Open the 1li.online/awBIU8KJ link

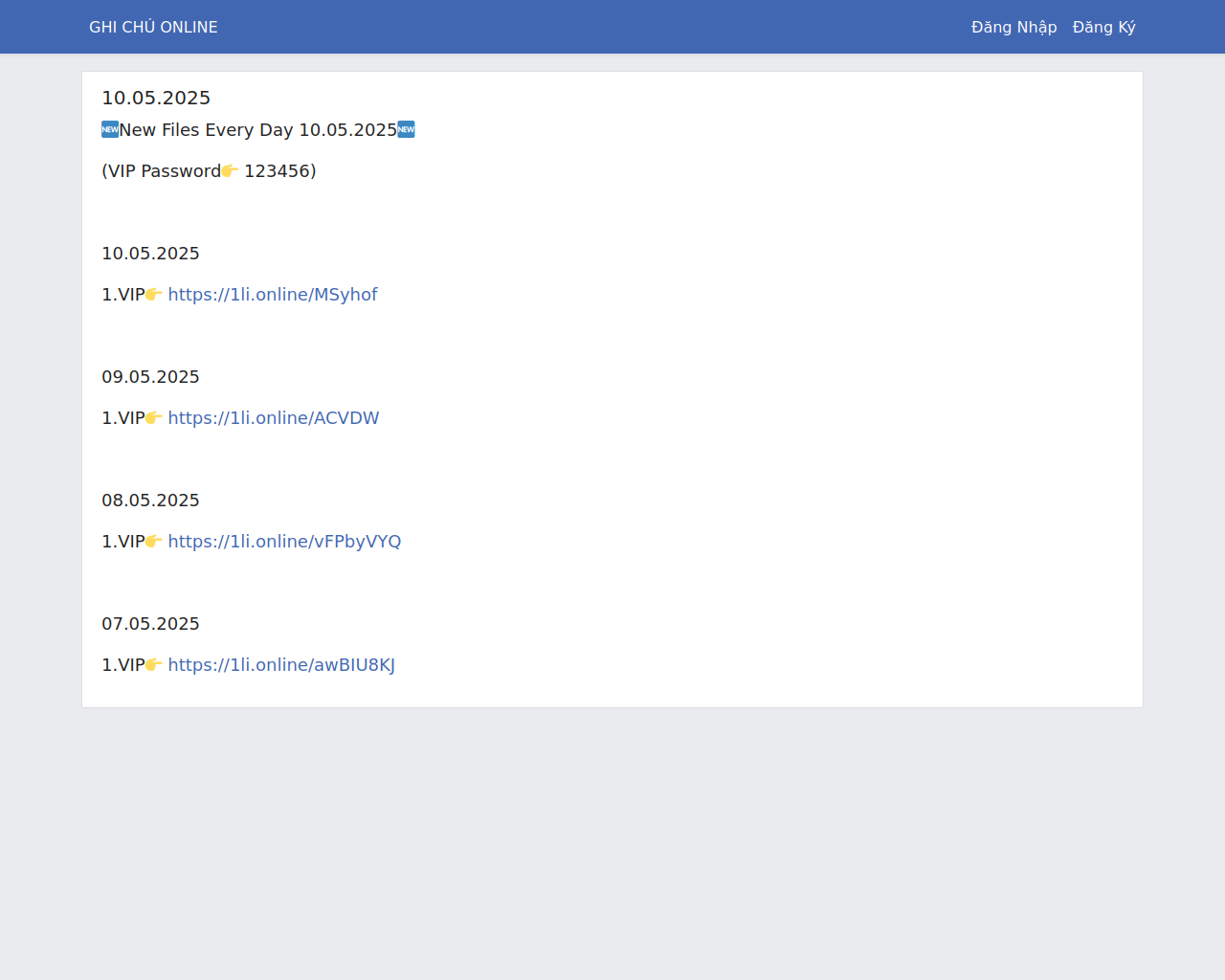(281, 665)
